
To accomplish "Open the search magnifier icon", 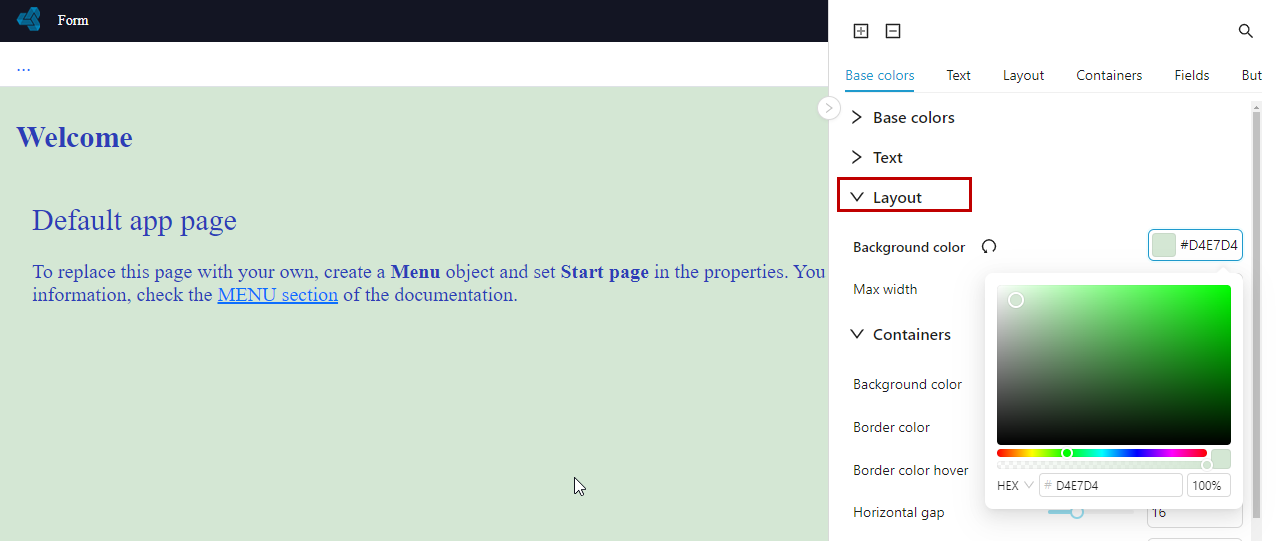I will pos(1246,31).
